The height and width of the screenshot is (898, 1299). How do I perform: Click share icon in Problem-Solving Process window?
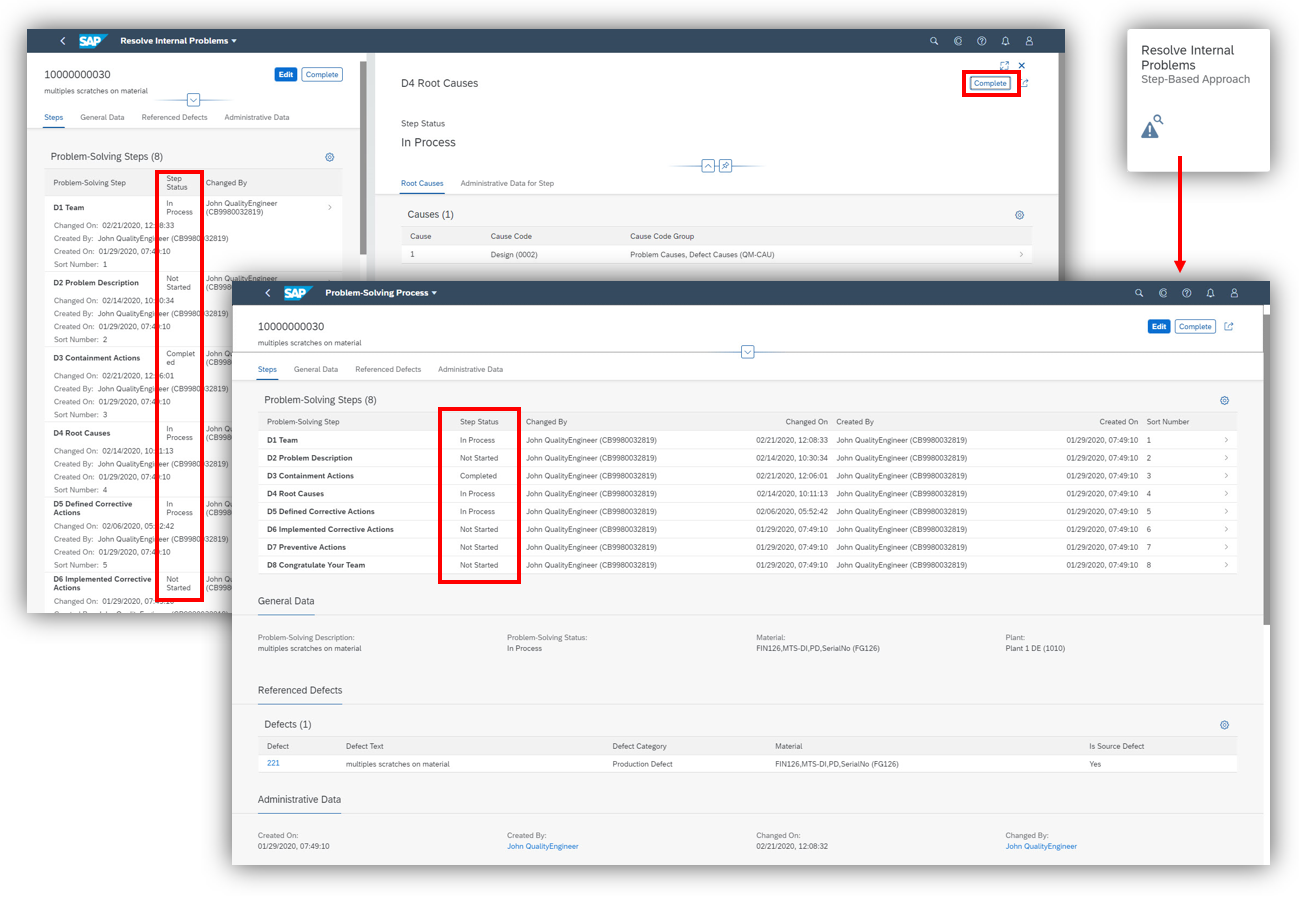click(x=1229, y=326)
